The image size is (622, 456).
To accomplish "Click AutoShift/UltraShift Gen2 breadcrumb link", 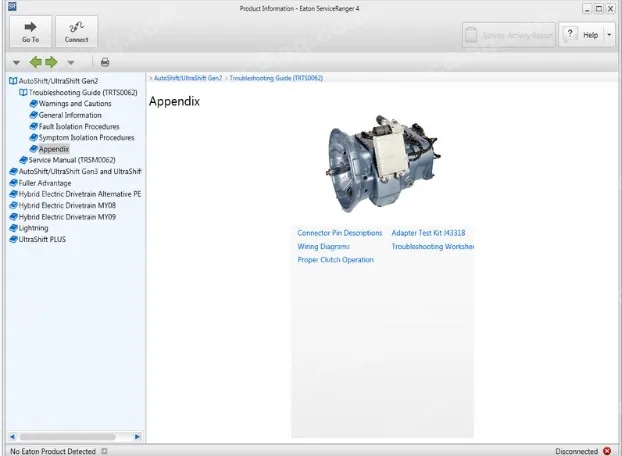I will tap(187, 77).
